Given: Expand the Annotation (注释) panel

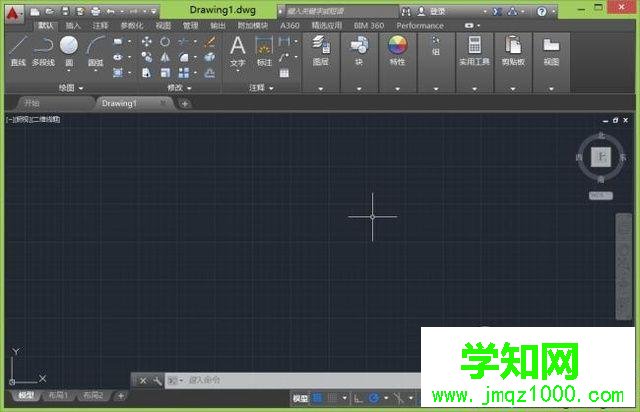Looking at the screenshot, I should pyautogui.click(x=261, y=88).
